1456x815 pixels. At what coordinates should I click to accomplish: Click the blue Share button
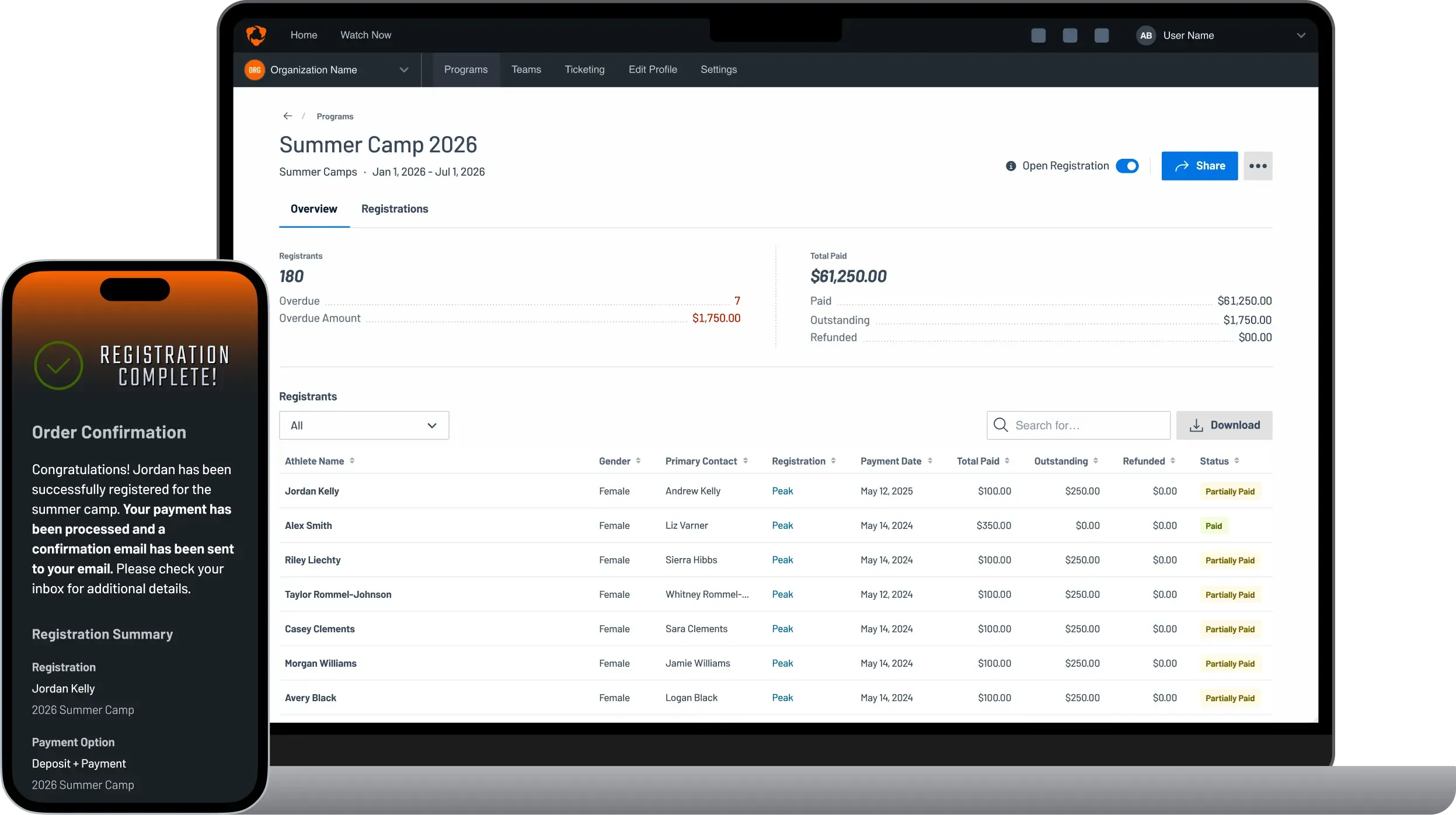click(x=1199, y=166)
